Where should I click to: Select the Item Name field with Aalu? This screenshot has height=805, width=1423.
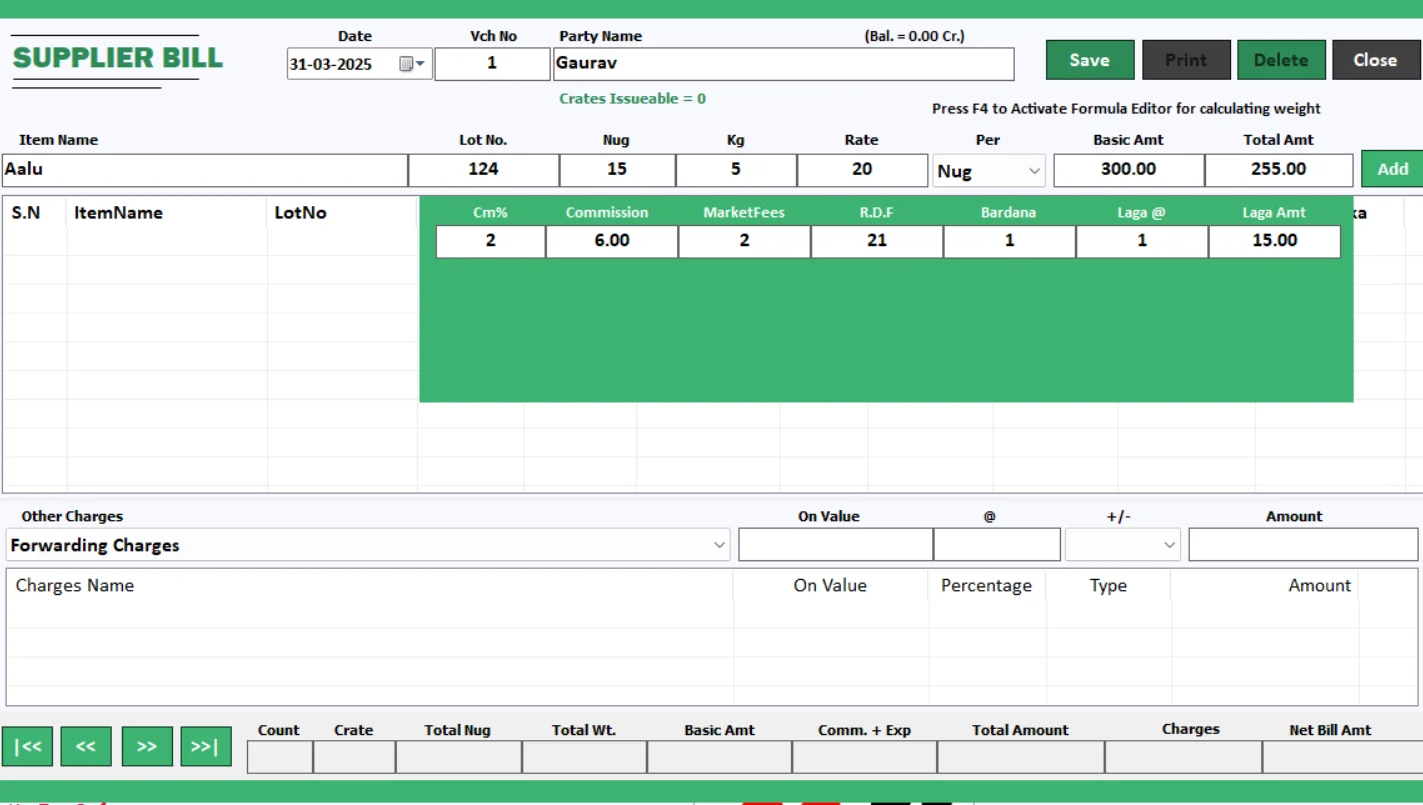click(x=204, y=170)
